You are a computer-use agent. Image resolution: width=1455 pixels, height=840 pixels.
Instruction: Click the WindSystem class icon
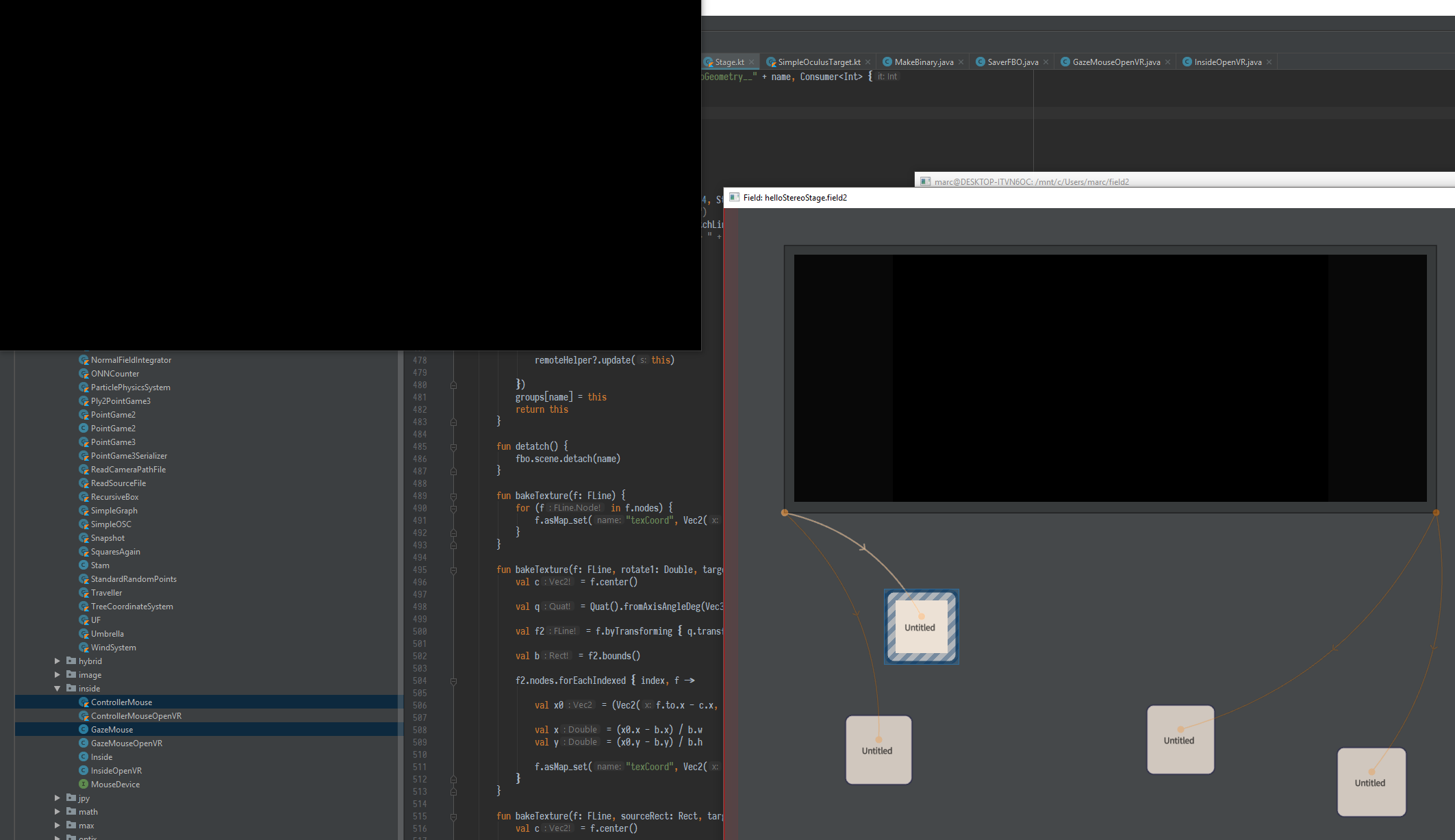(84, 648)
